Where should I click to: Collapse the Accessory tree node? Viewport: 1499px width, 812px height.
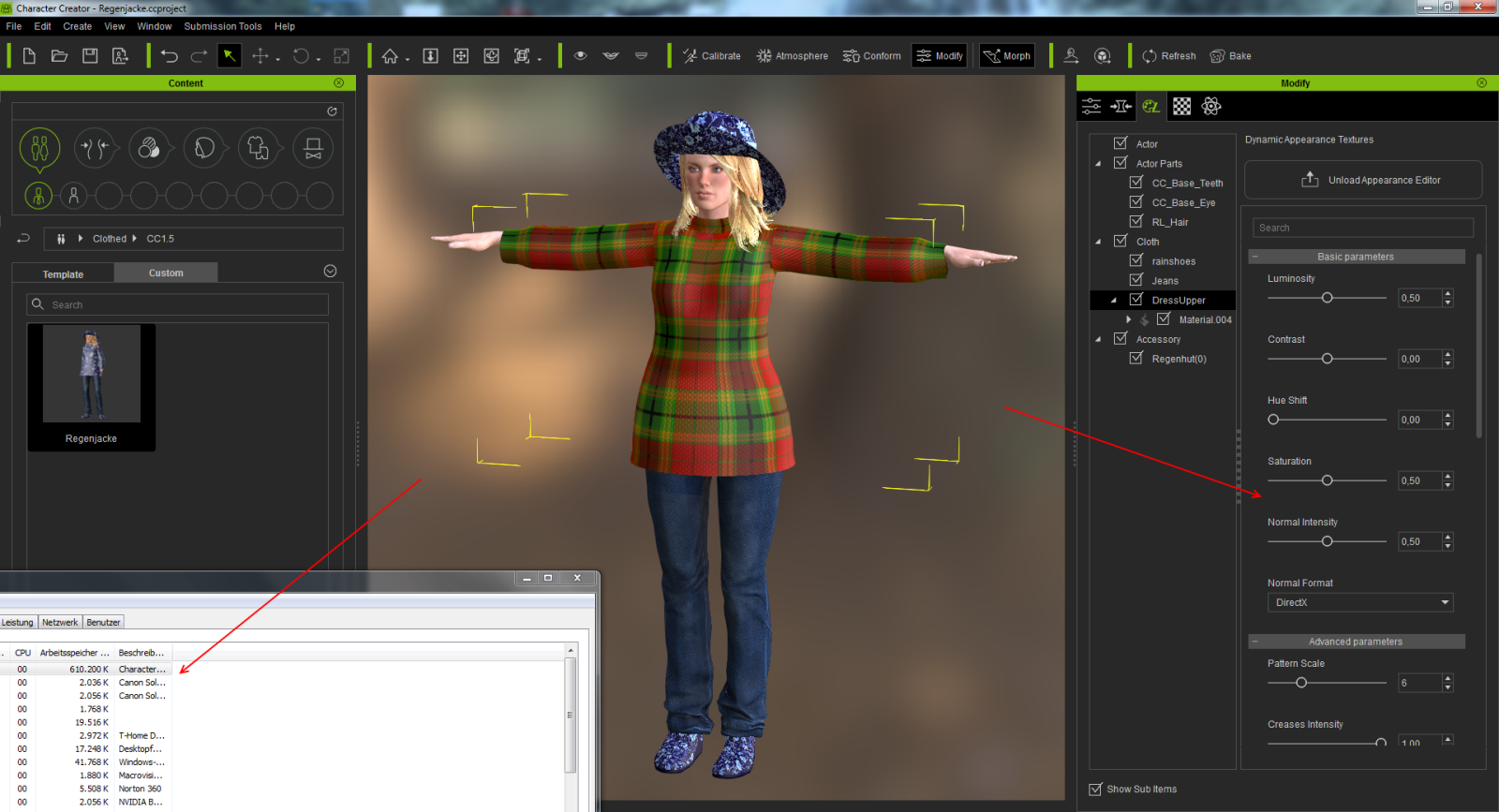[x=1098, y=340]
